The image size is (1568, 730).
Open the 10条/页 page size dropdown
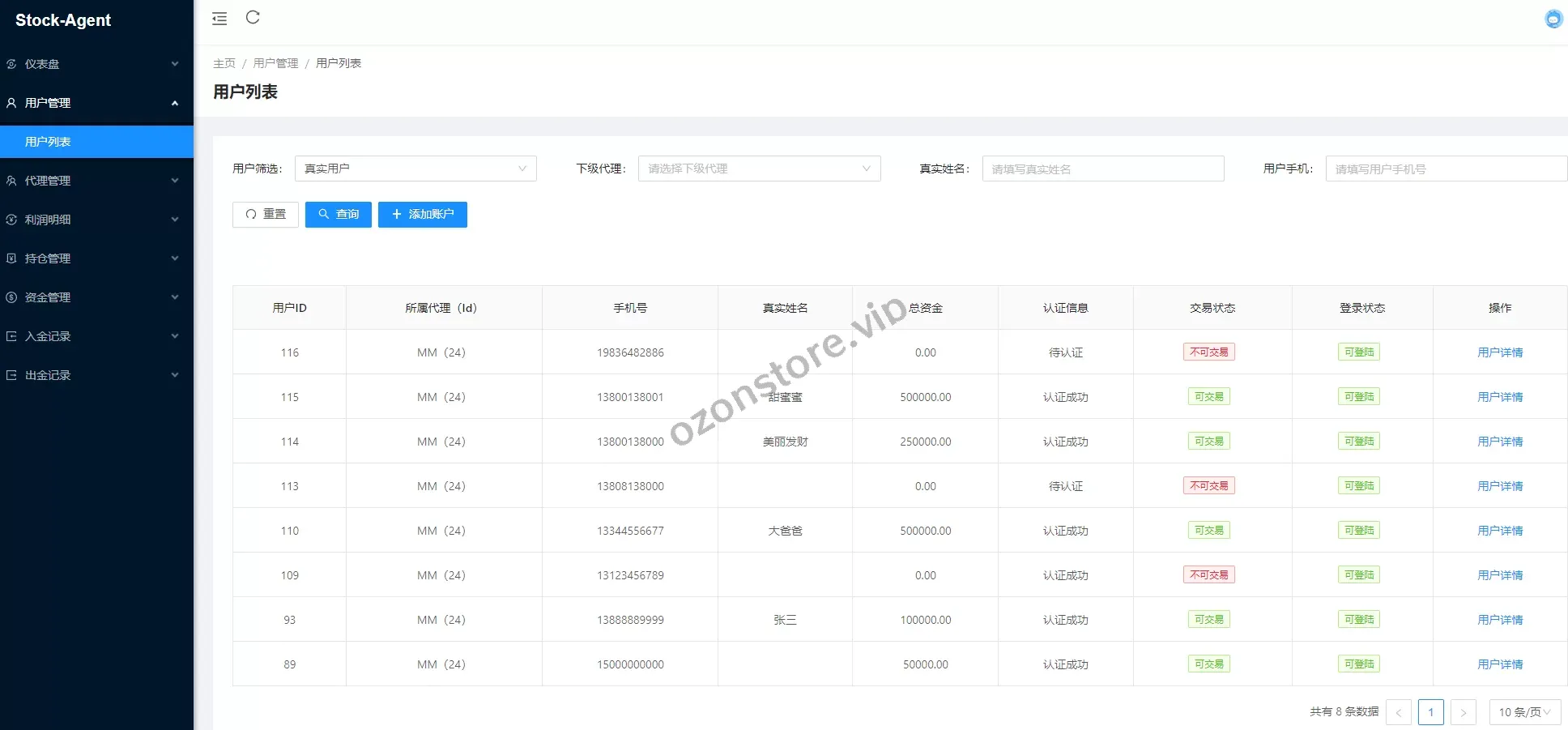[1524, 712]
